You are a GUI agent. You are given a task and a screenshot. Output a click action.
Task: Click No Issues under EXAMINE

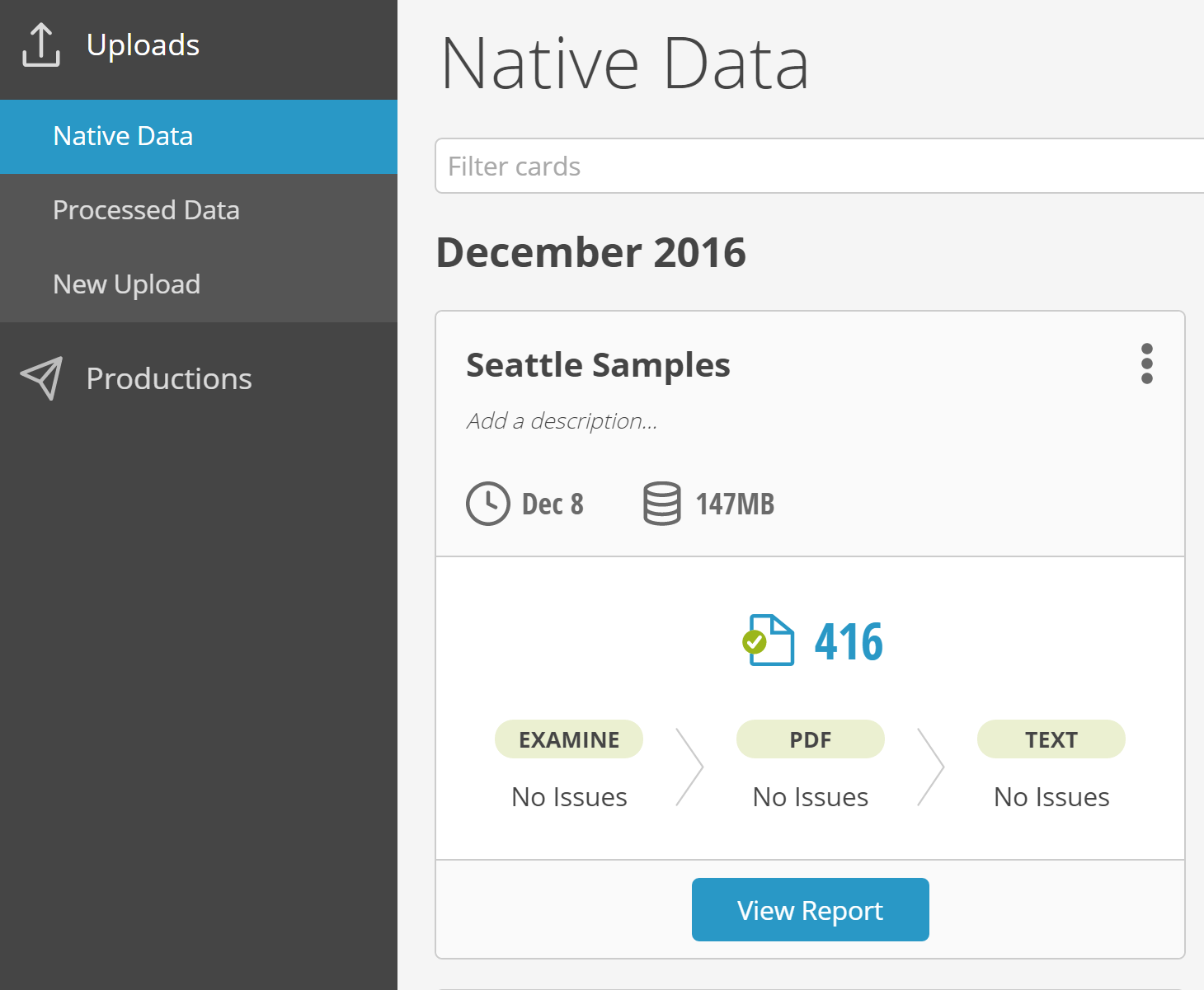coord(569,797)
